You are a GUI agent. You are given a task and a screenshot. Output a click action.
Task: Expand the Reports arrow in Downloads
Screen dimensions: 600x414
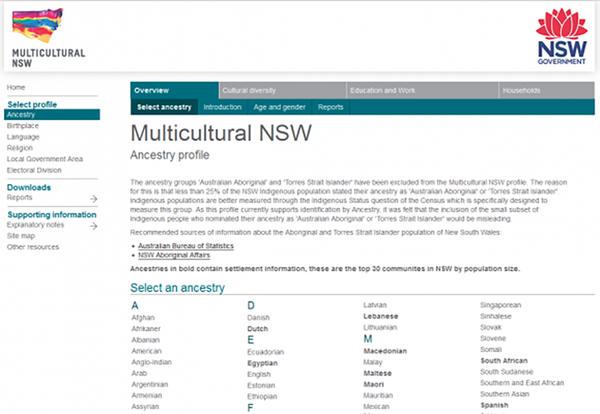coord(93,198)
